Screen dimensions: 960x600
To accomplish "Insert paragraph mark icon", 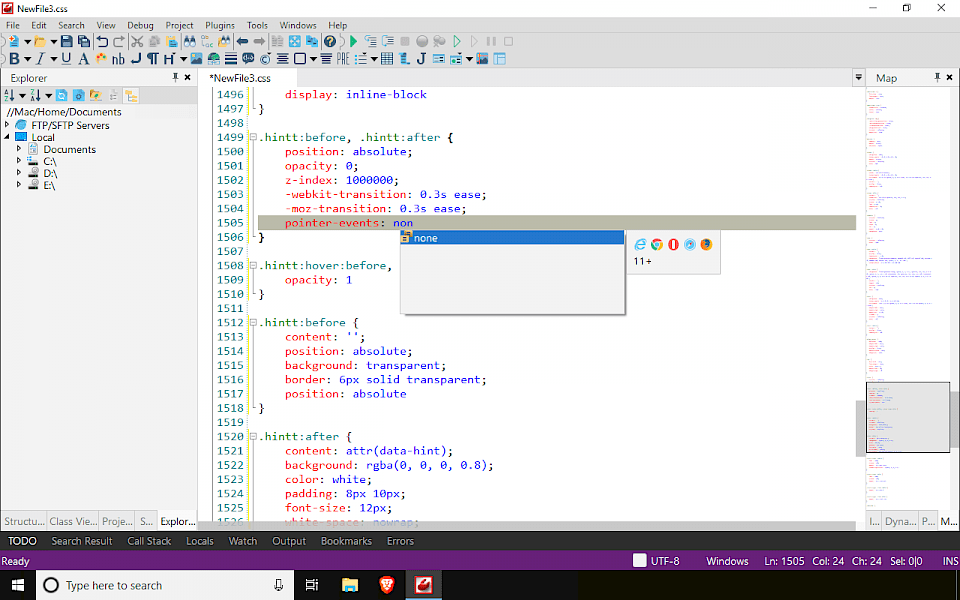I will click(152, 59).
